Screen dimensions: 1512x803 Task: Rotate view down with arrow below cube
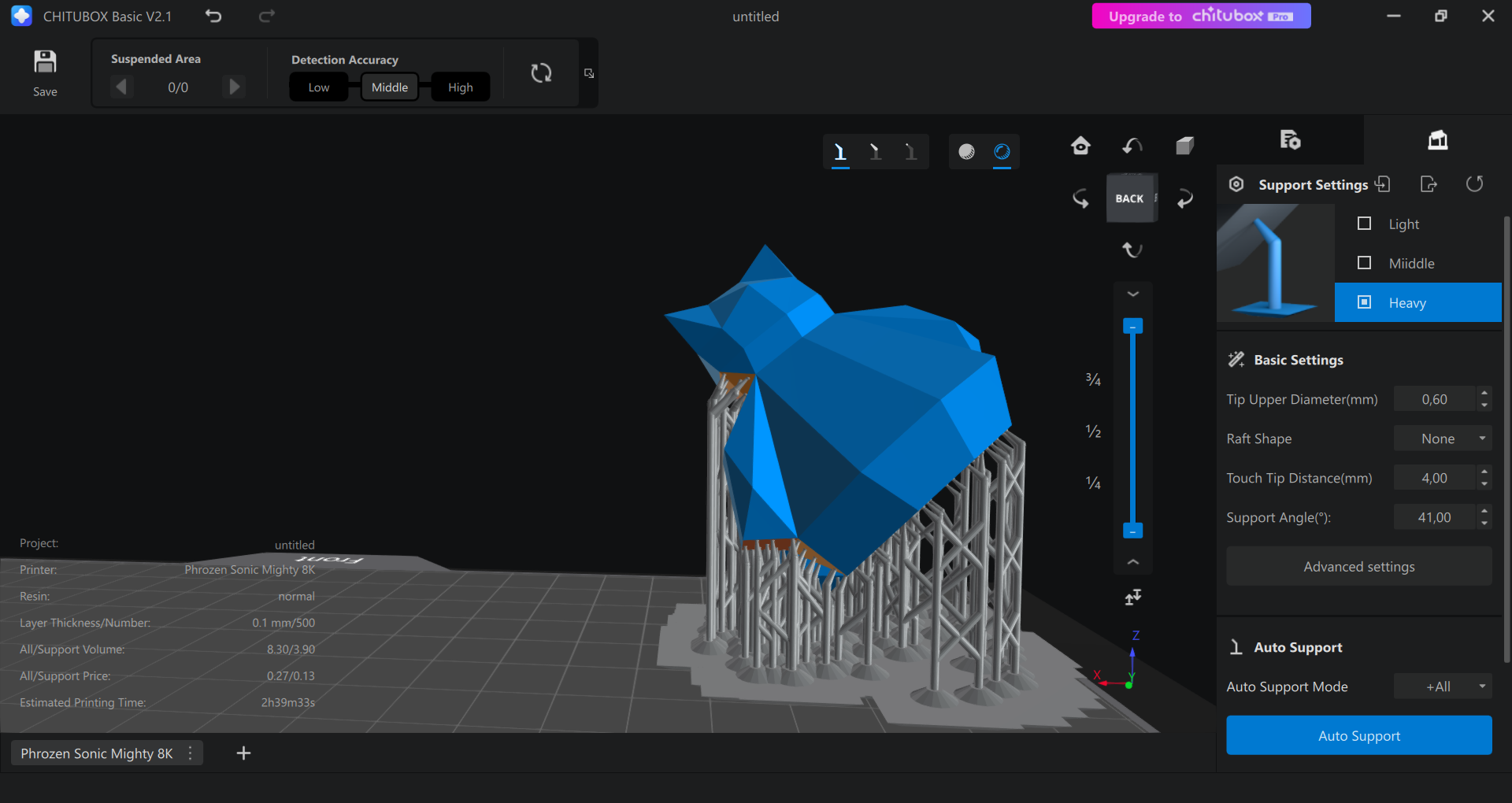point(1132,250)
